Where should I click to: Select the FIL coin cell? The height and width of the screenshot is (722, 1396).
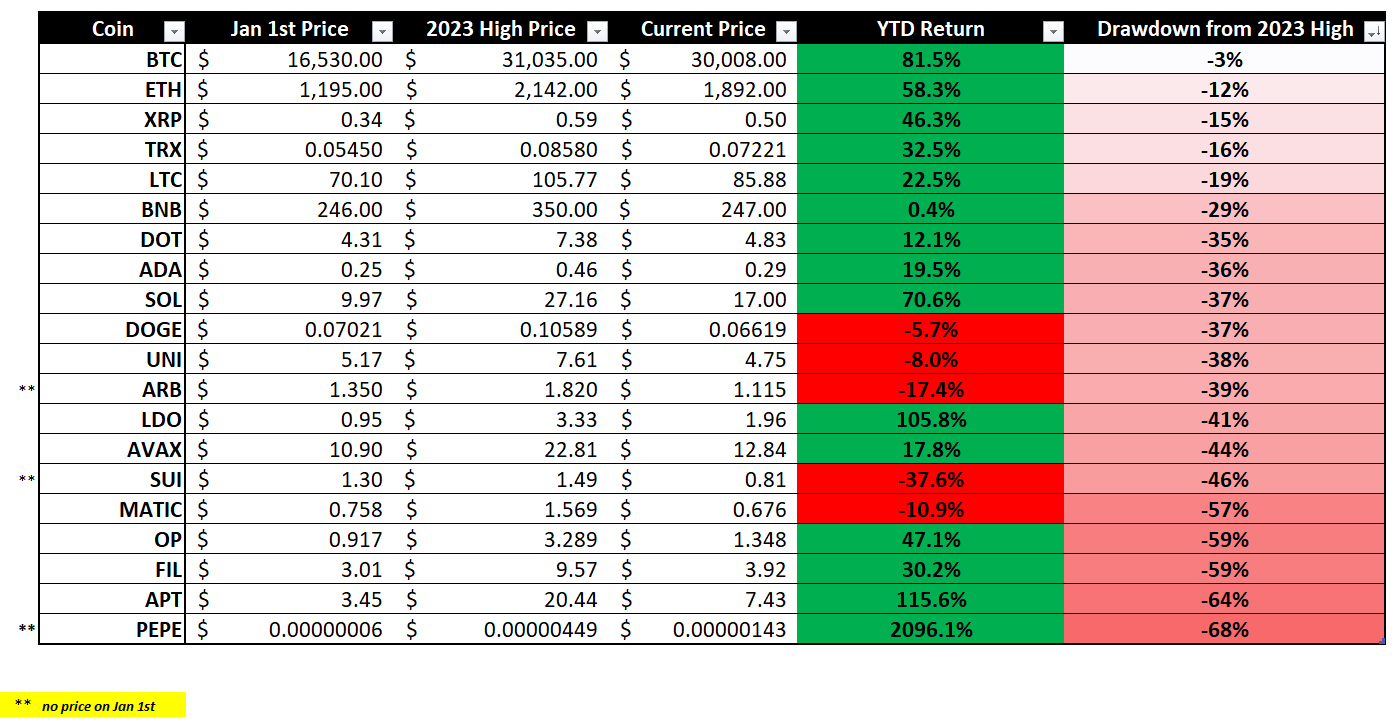pos(112,570)
